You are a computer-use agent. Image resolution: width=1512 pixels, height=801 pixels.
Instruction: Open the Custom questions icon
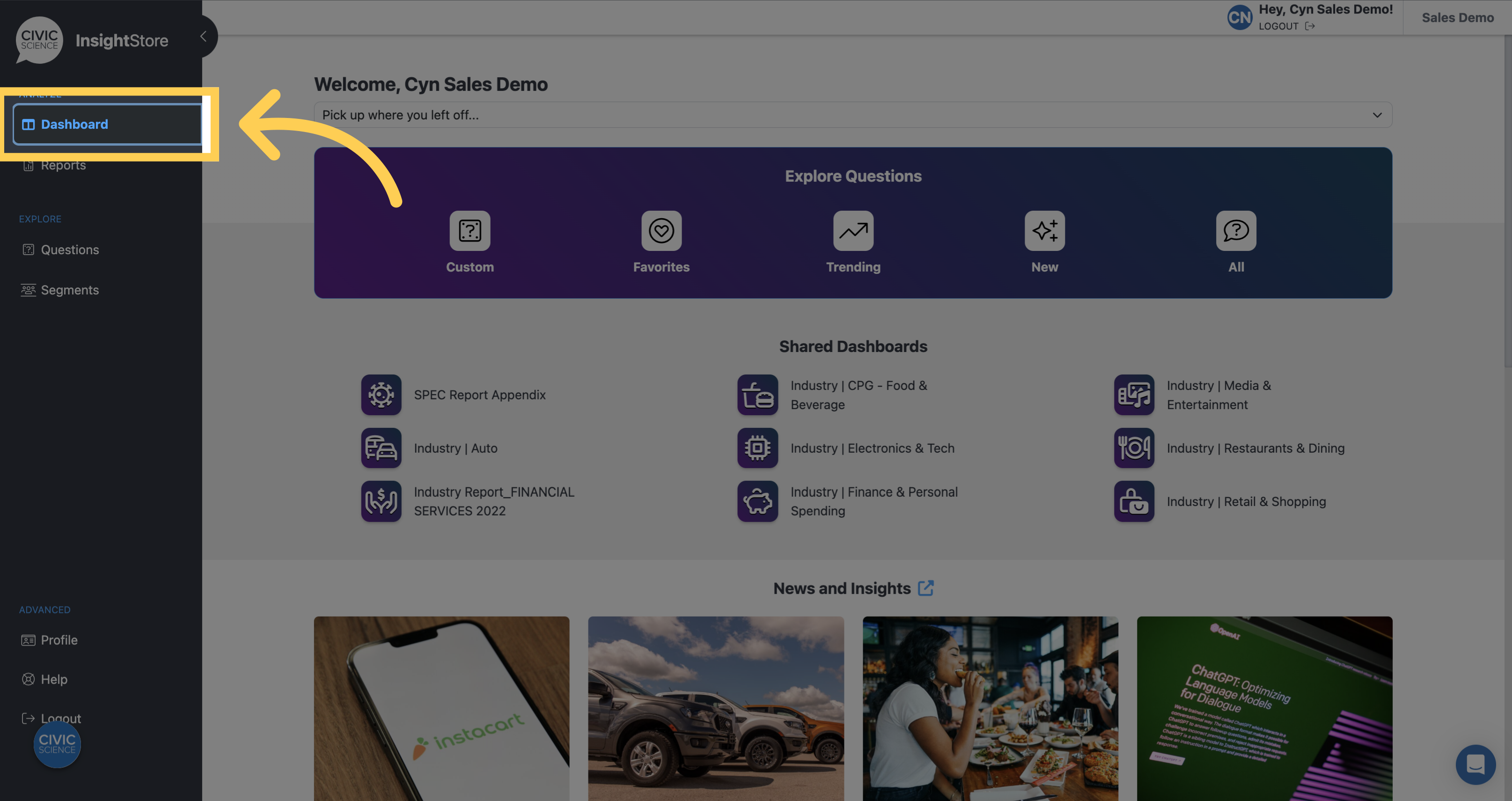(470, 231)
